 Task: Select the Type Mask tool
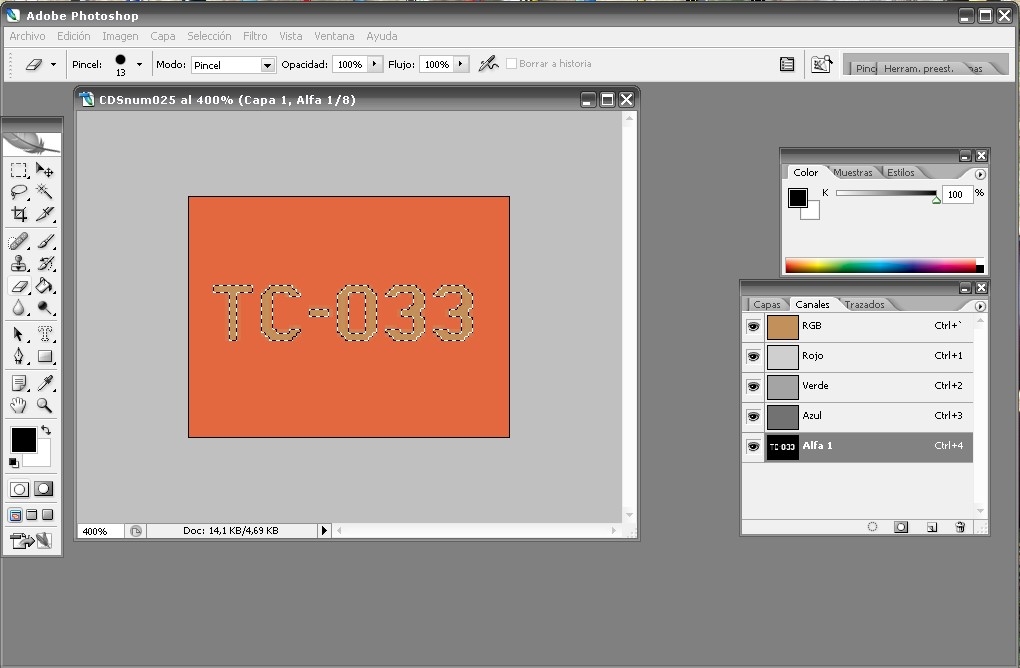pyautogui.click(x=44, y=334)
